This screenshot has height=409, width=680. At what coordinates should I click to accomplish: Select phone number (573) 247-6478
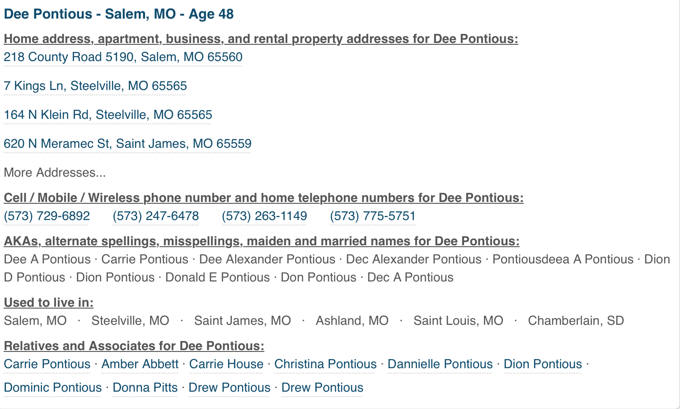(x=156, y=216)
